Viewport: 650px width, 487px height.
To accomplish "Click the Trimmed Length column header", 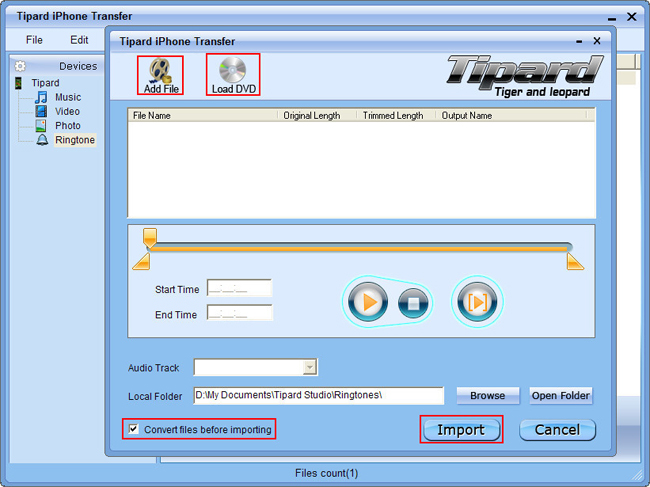I will coord(396,116).
